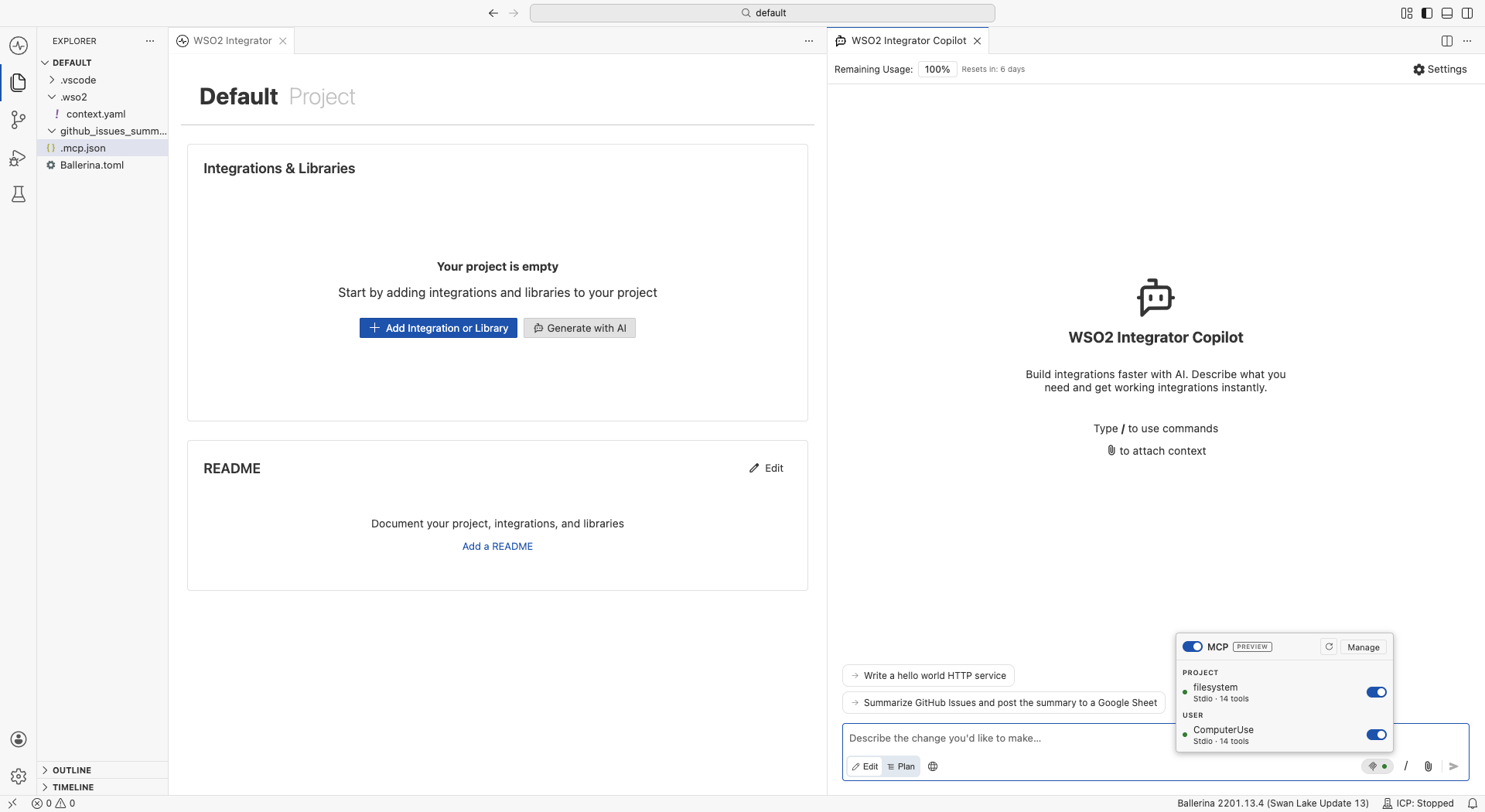Image resolution: width=1485 pixels, height=812 pixels.
Task: Click Generate with AI button
Action: 579,328
